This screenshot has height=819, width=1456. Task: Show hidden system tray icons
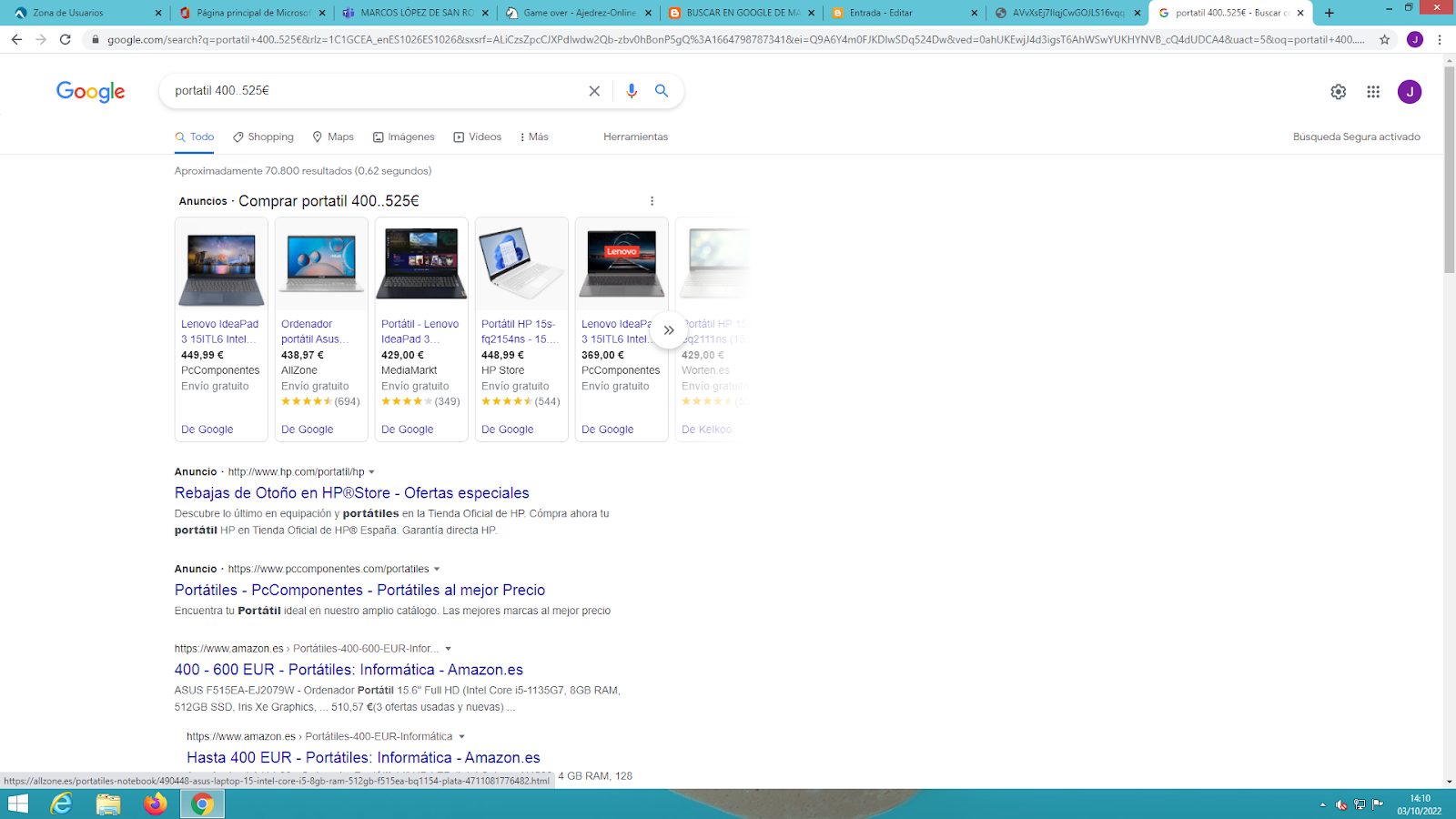[1322, 804]
